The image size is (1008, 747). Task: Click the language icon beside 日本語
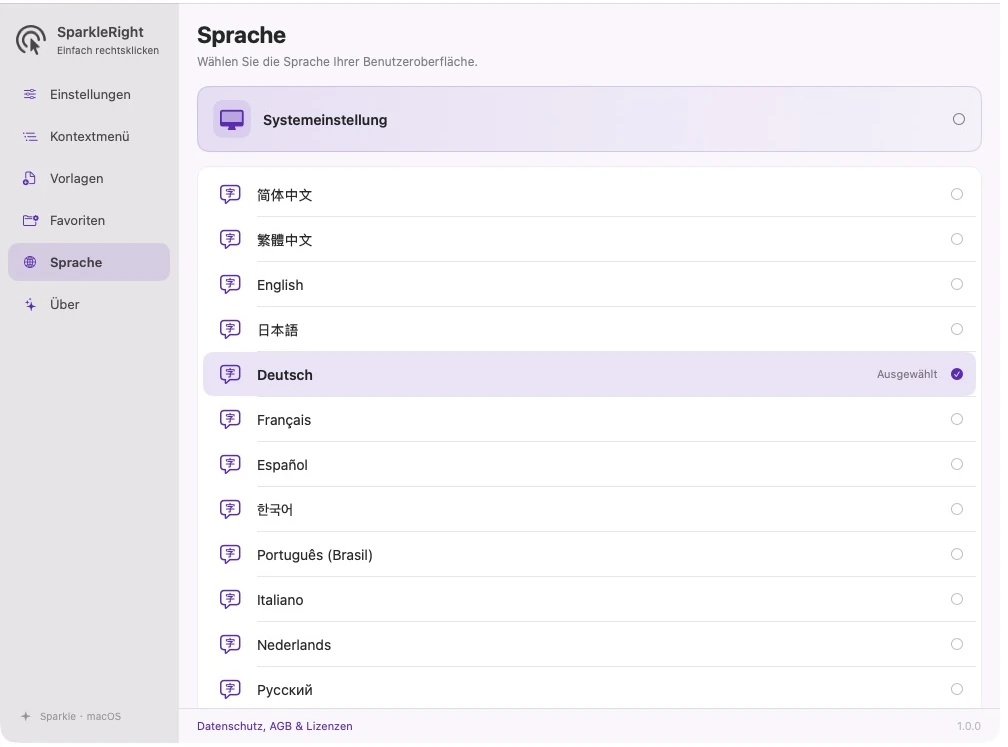pos(230,329)
